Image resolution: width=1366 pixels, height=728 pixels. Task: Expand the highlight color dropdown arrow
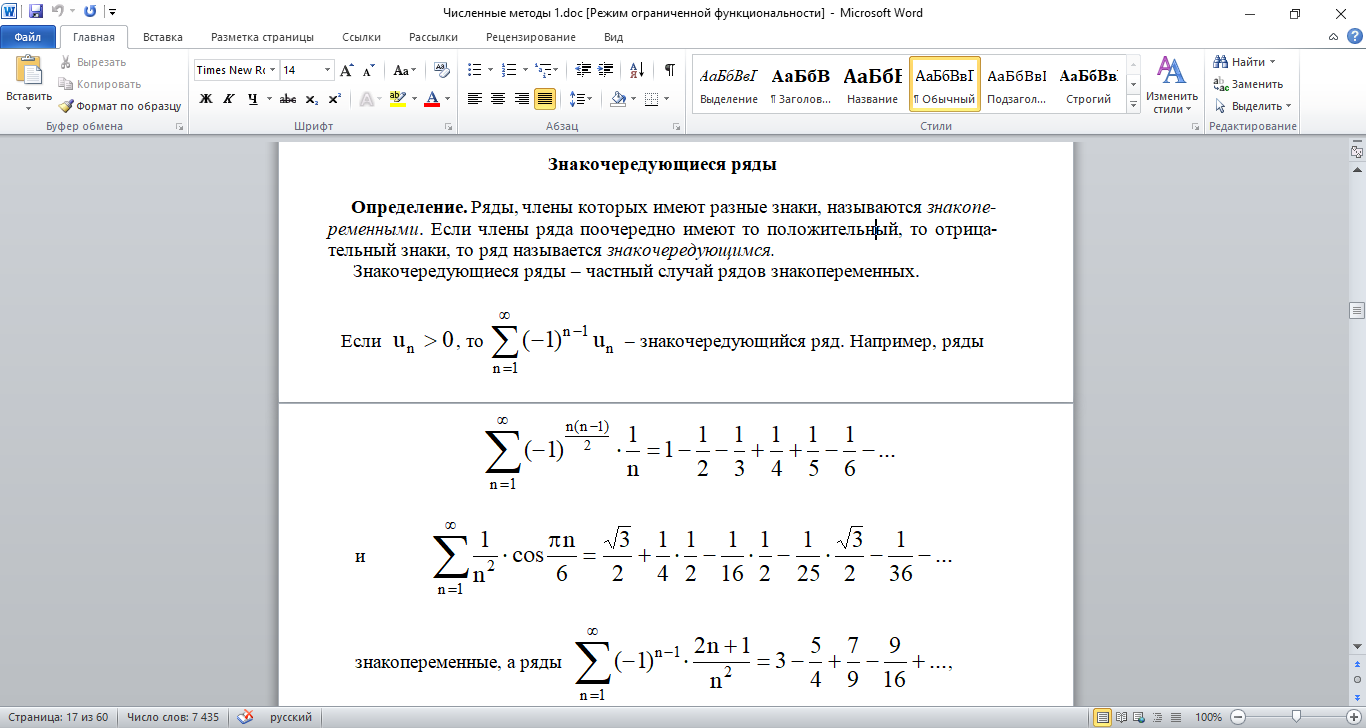tap(415, 99)
